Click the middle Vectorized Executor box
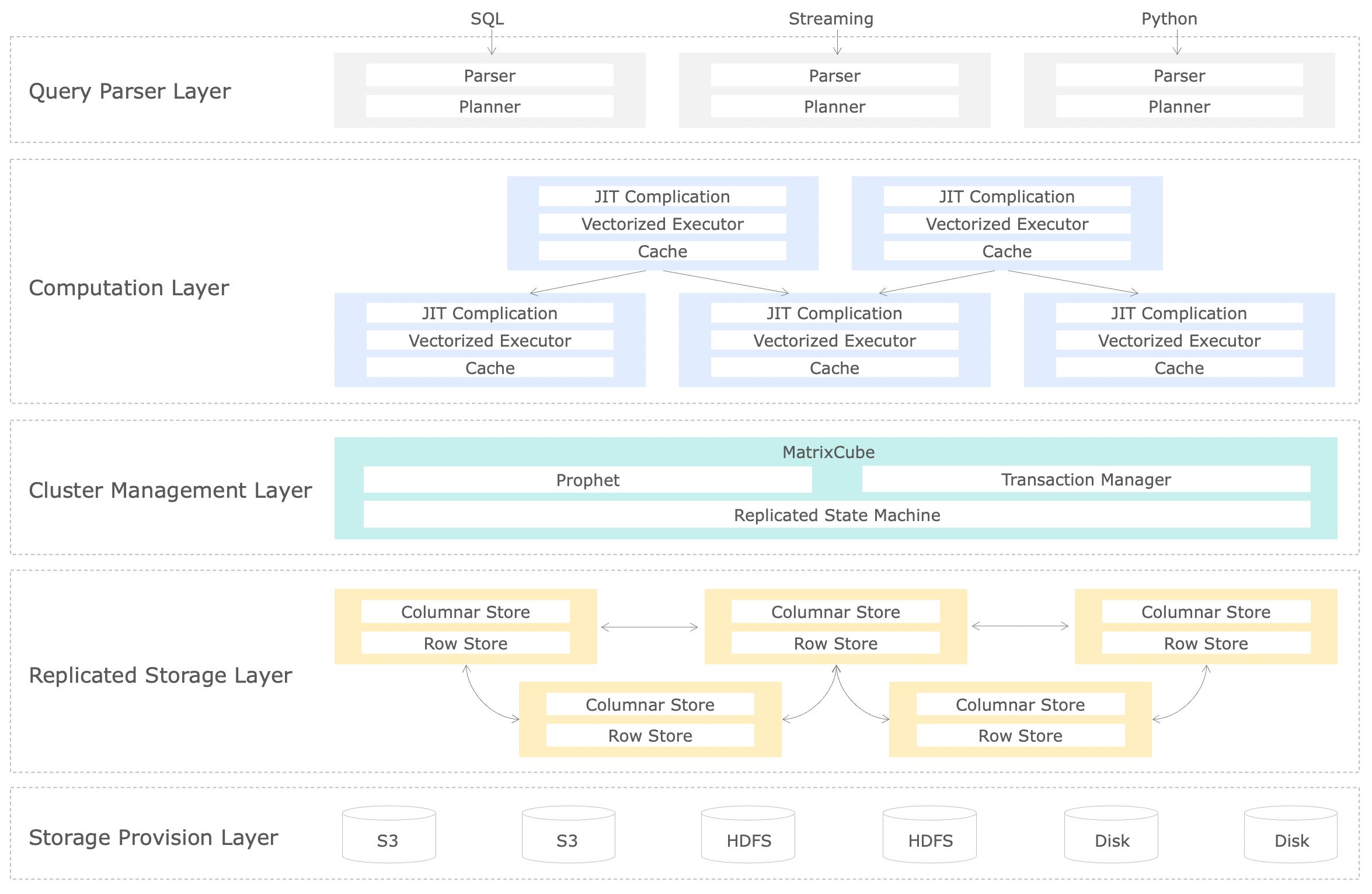 pos(835,340)
